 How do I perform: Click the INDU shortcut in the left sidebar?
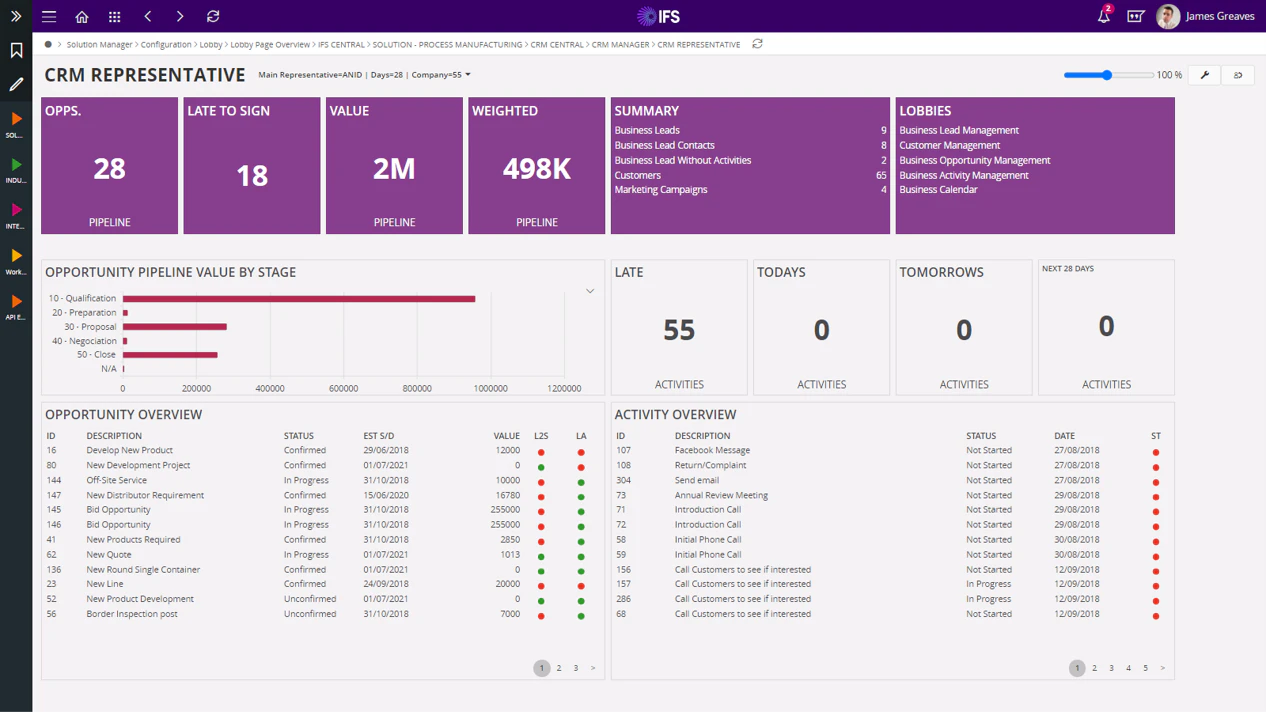(15, 168)
